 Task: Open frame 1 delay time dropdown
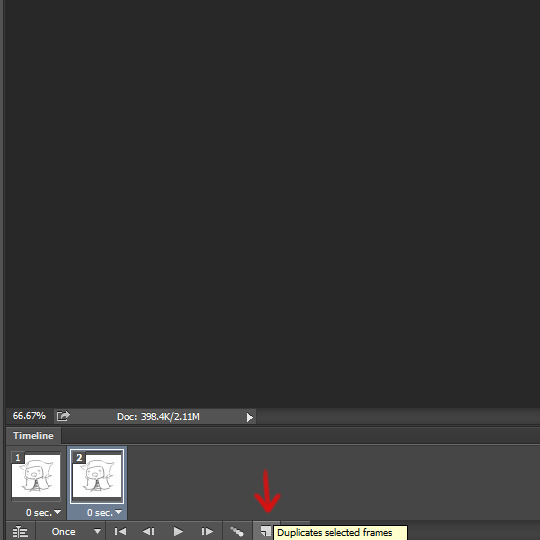pyautogui.click(x=43, y=512)
